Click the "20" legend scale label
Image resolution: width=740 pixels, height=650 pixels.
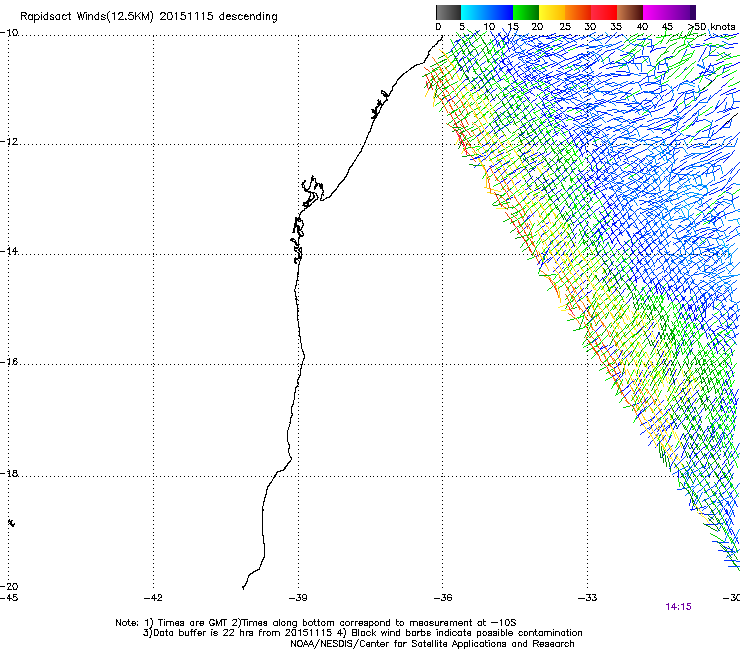point(538,27)
